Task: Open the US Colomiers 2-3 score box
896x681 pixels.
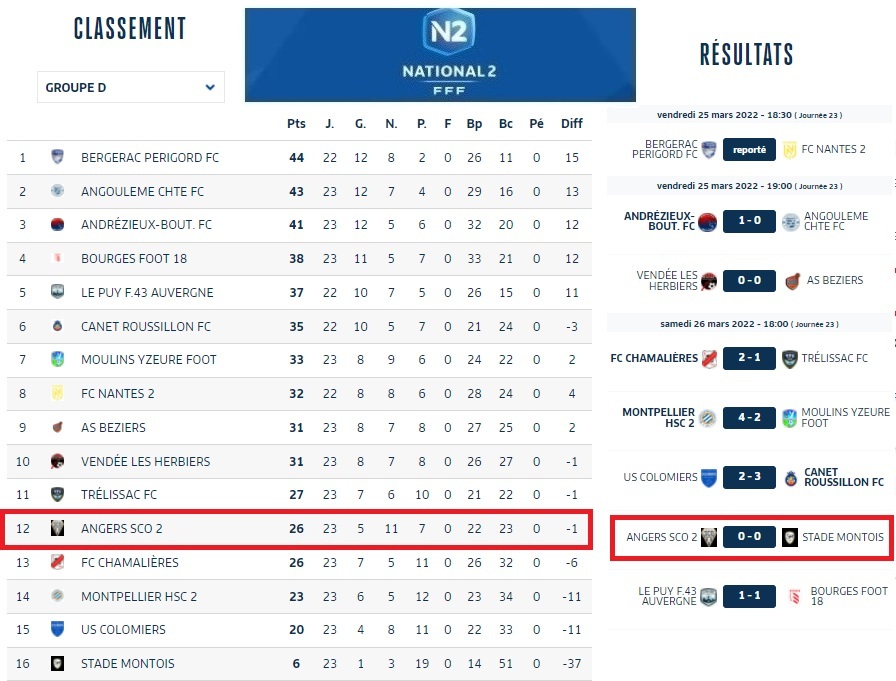Action: tap(749, 478)
